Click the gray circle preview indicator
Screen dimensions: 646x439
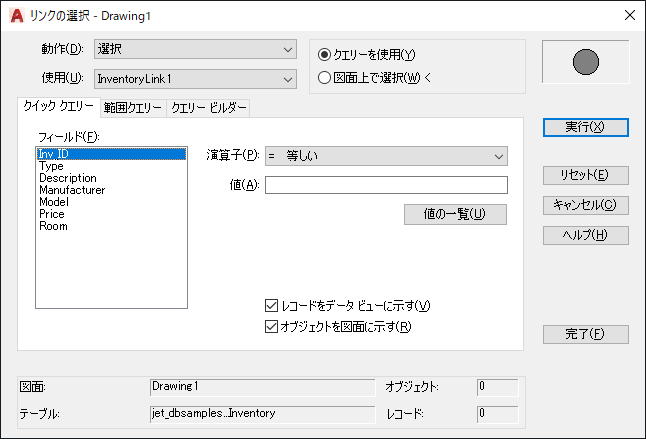click(585, 62)
